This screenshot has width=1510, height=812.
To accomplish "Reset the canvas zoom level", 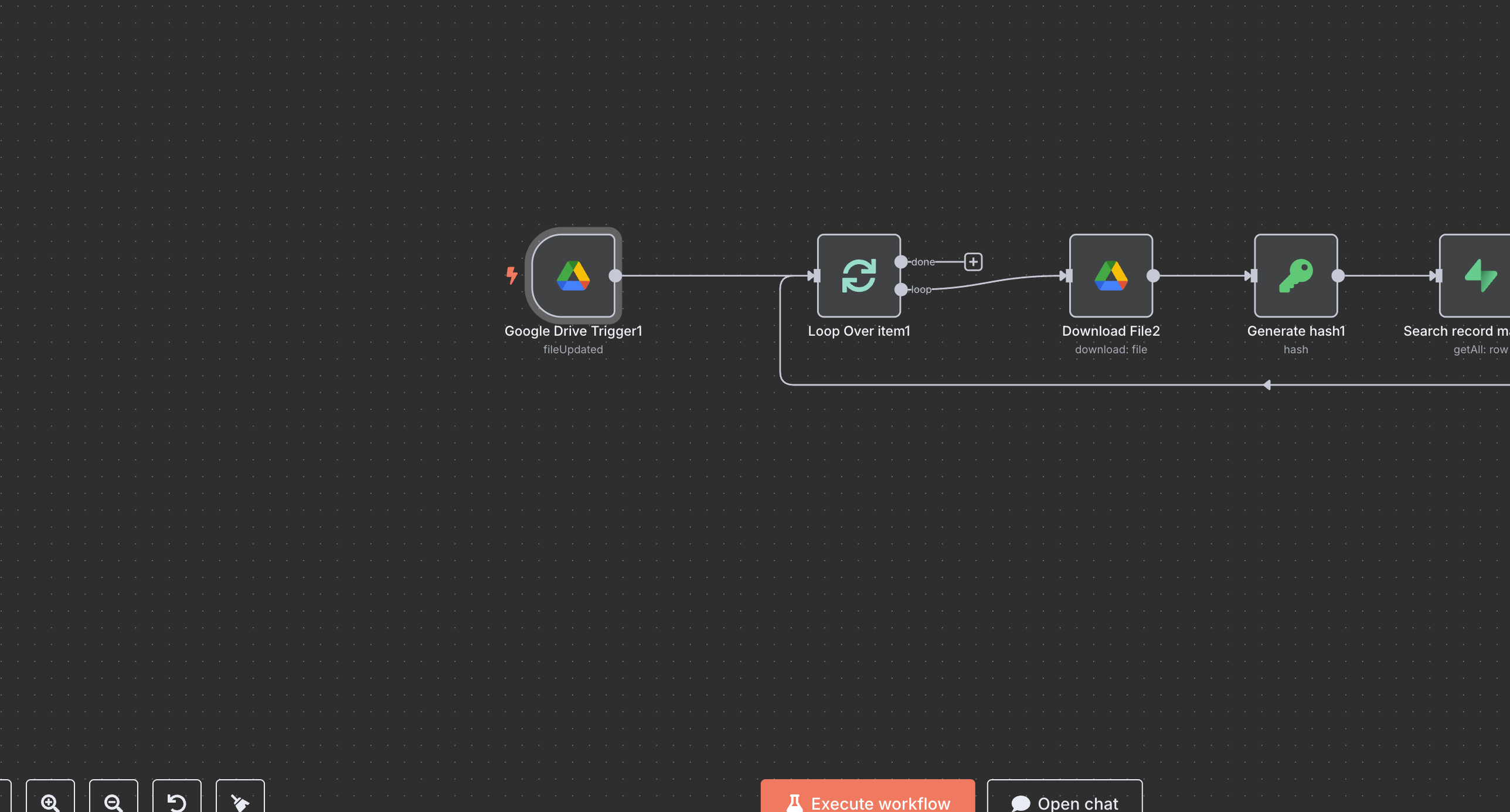I will pyautogui.click(x=177, y=799).
